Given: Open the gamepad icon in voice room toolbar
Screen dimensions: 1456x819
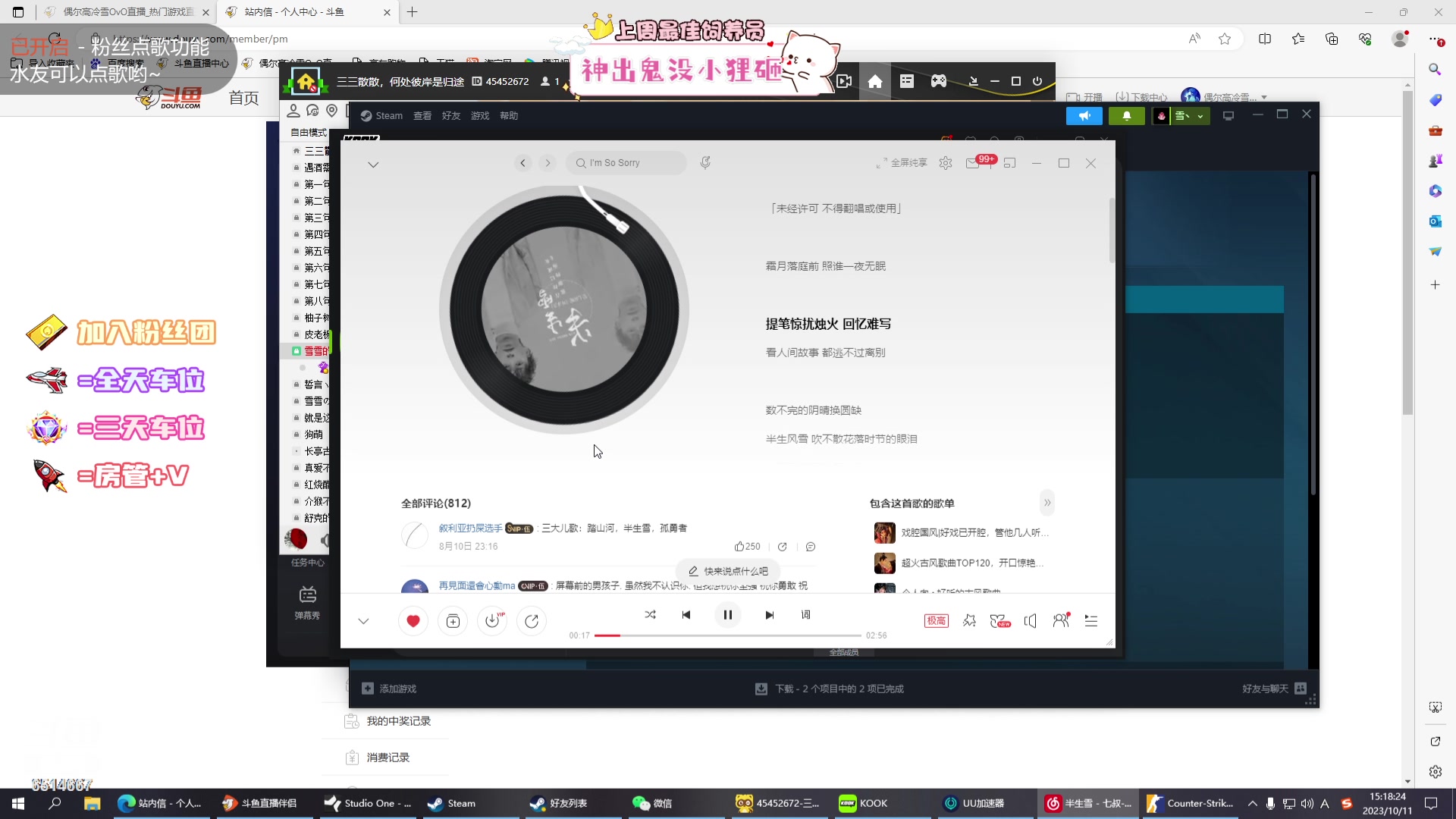Looking at the screenshot, I should click(939, 81).
